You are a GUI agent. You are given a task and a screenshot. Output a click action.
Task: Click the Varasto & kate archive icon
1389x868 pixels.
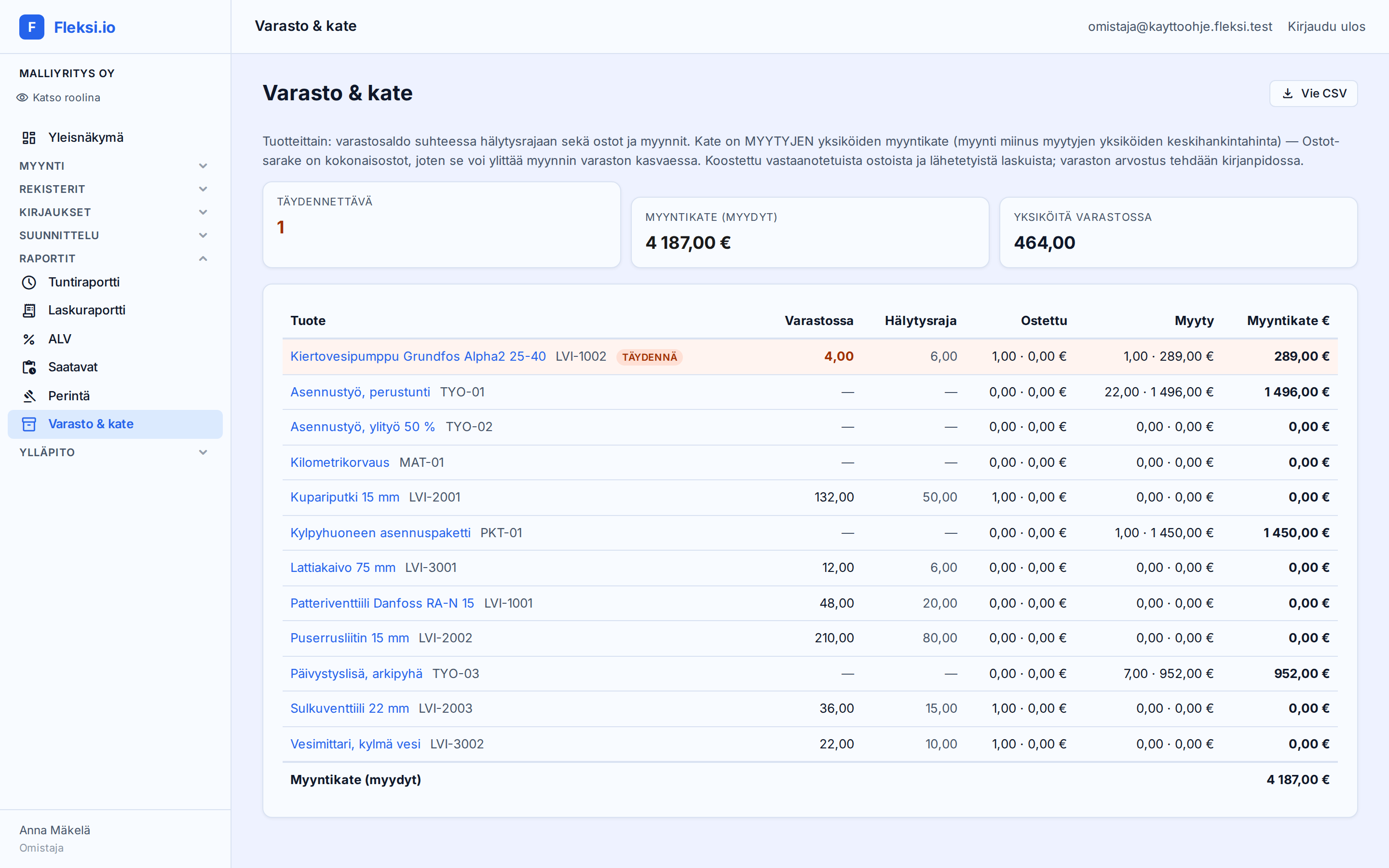pyautogui.click(x=29, y=424)
